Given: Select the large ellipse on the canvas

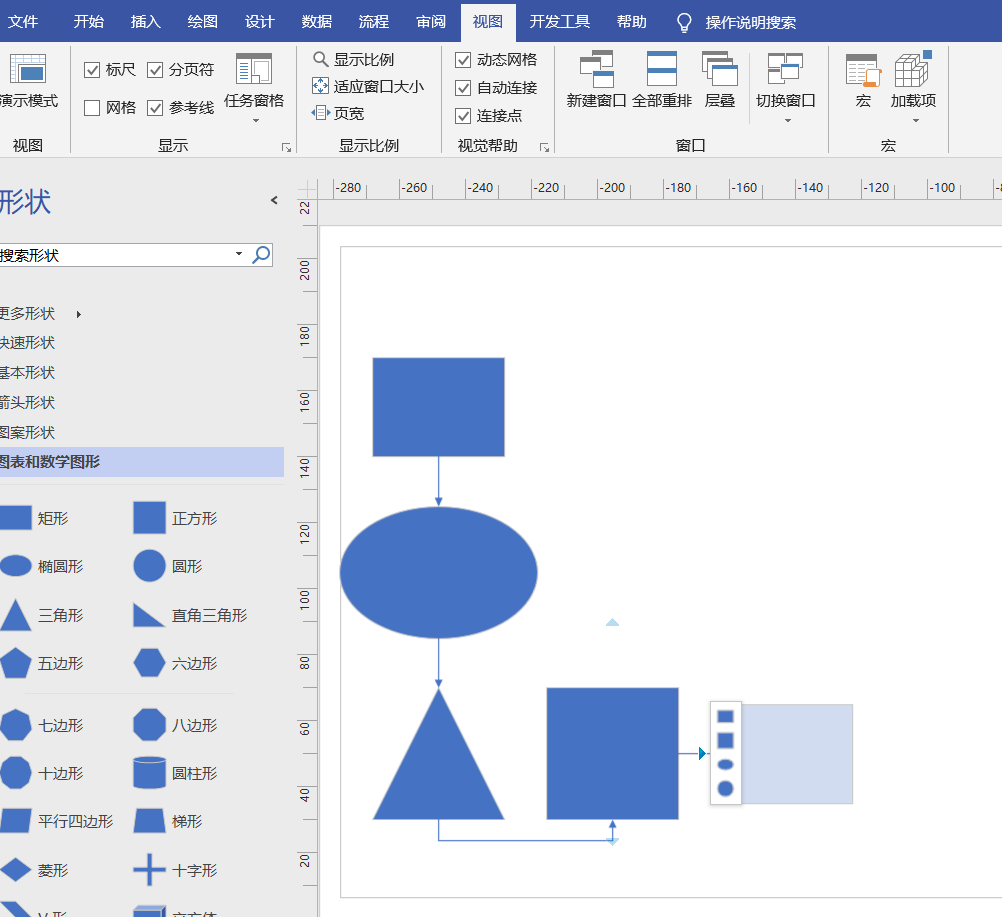Looking at the screenshot, I should click(x=438, y=573).
